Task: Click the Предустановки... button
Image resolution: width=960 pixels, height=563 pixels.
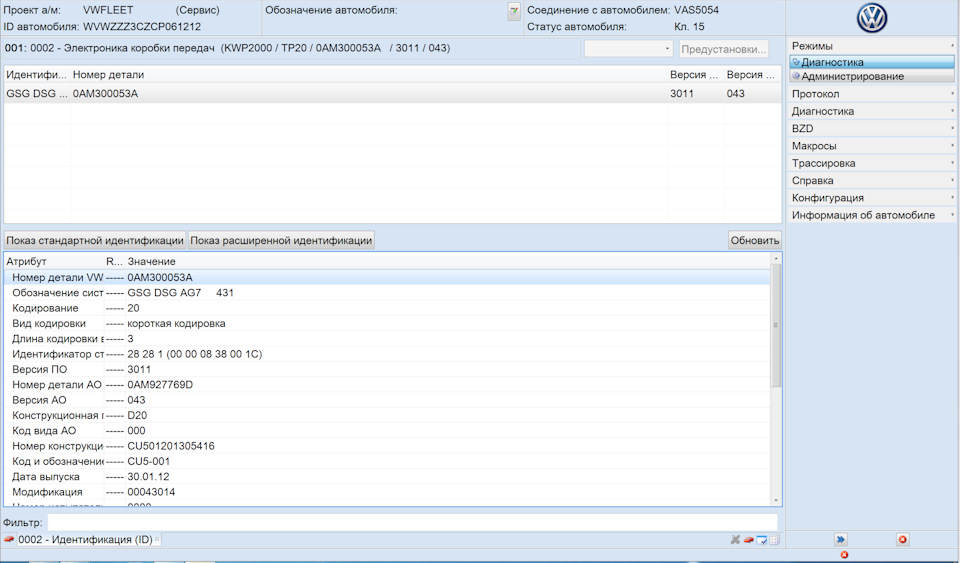Action: click(724, 49)
